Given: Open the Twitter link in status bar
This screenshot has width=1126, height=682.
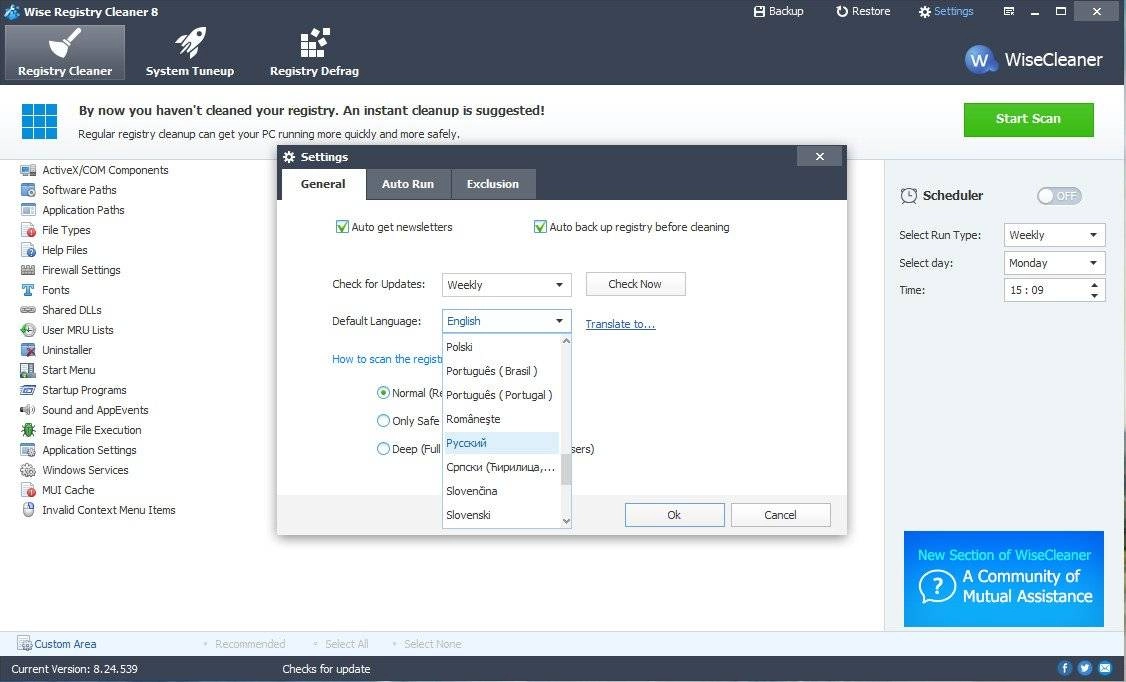Looking at the screenshot, I should 1084,668.
